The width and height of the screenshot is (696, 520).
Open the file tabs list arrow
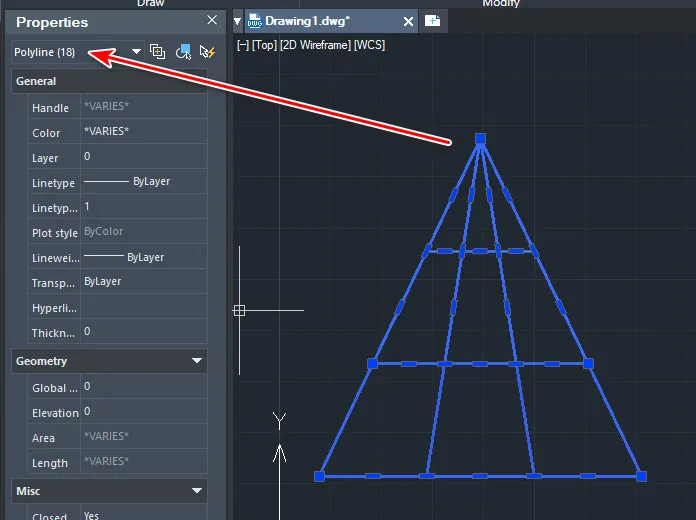(237, 21)
